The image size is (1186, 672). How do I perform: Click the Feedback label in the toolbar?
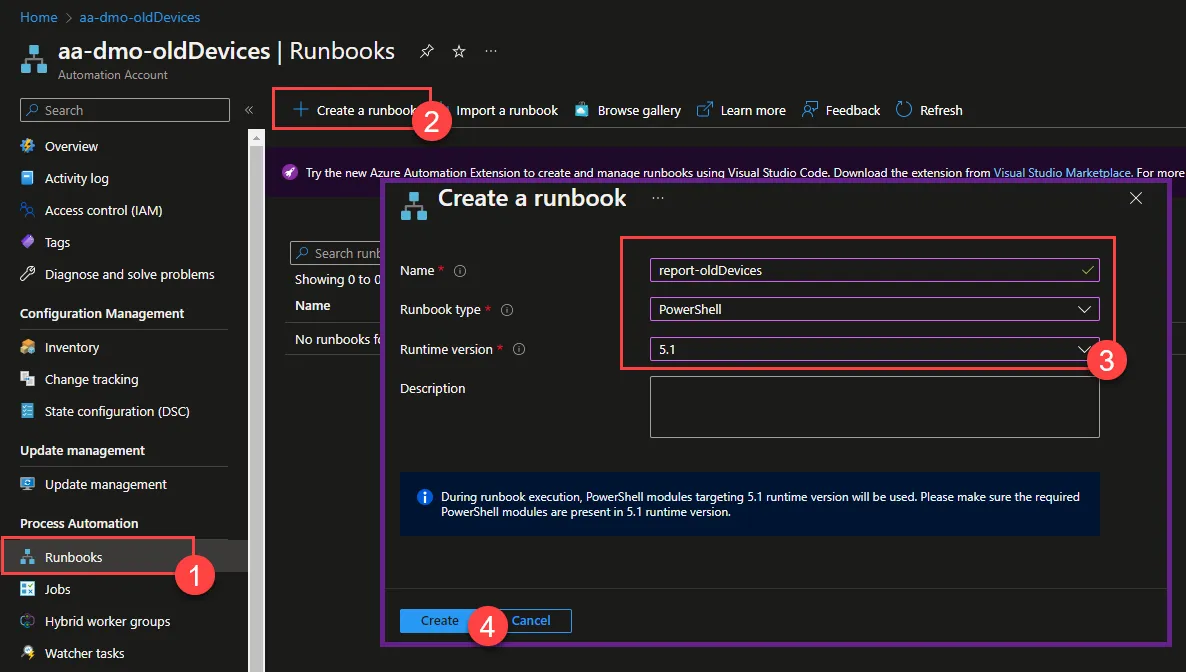click(x=852, y=110)
